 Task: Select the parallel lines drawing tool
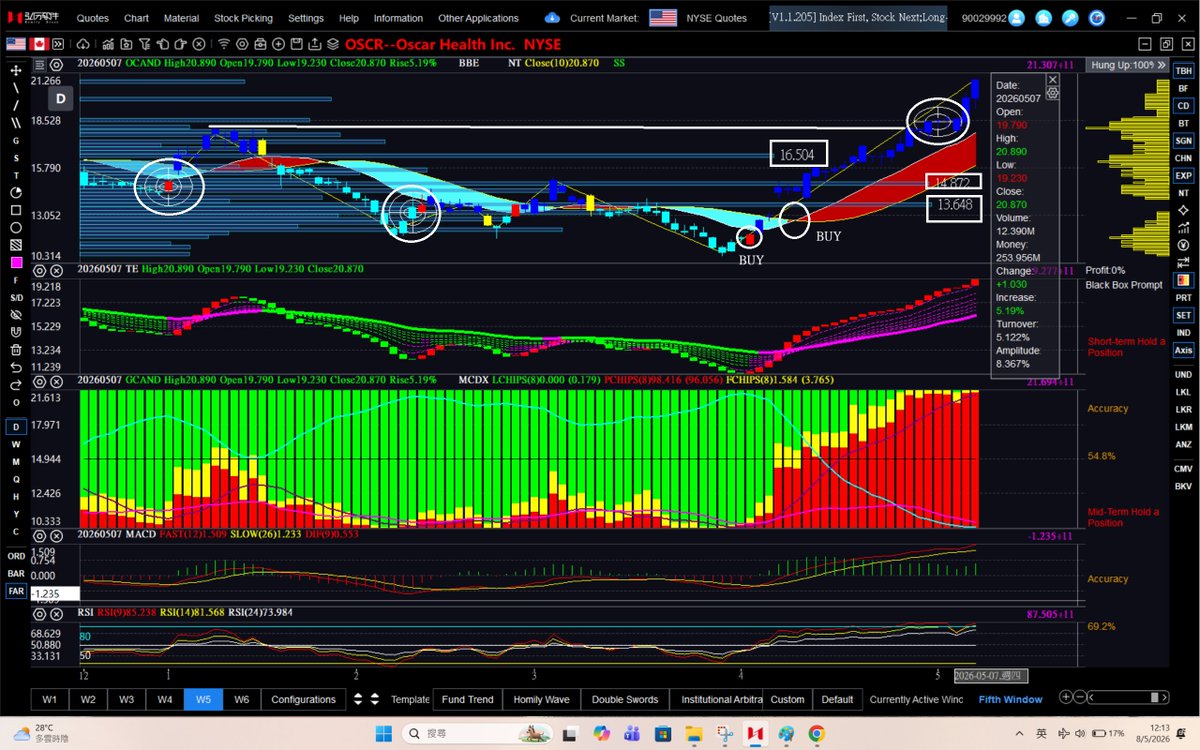16,122
